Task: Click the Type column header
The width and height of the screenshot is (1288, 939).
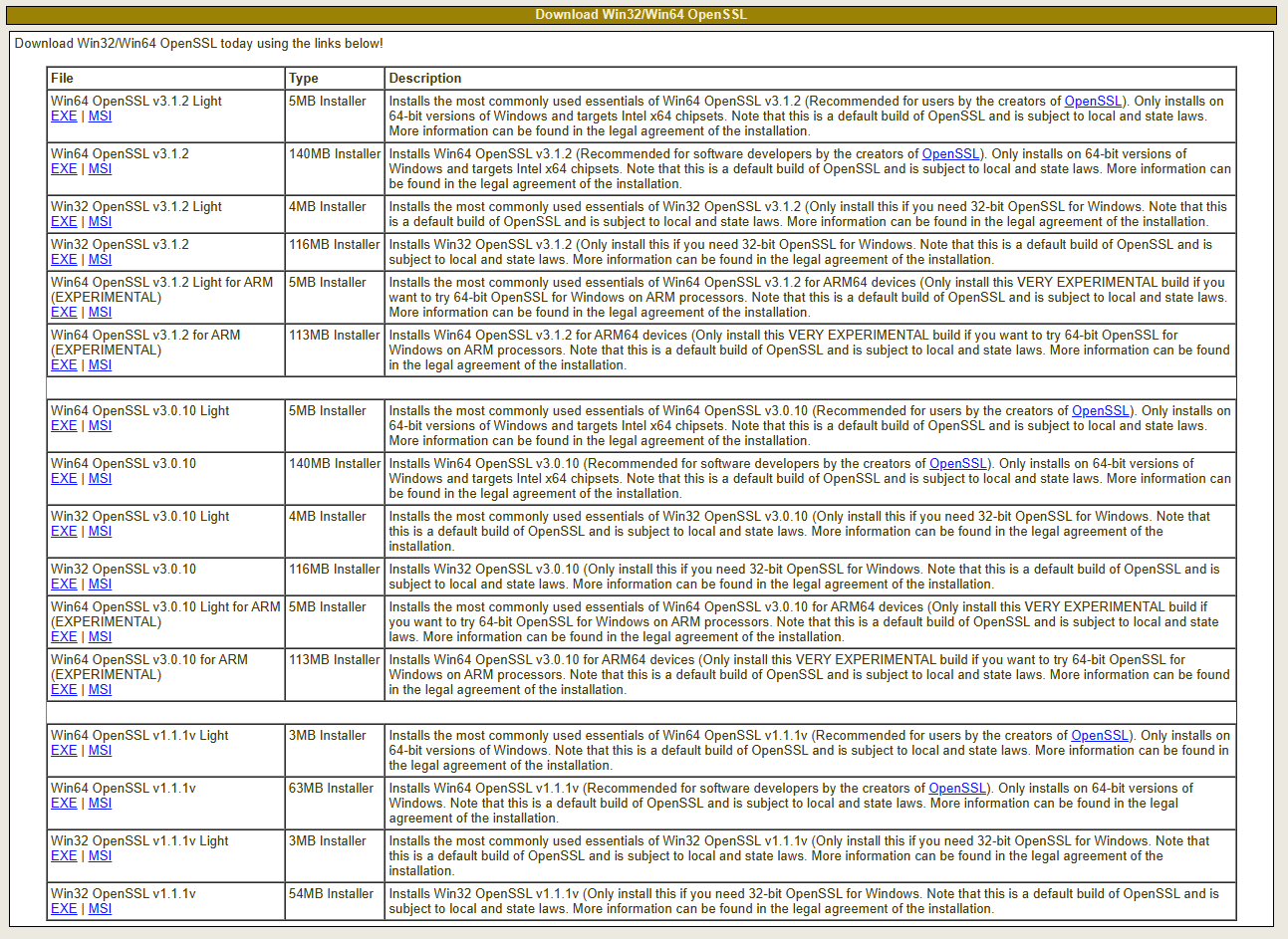Action: click(335, 79)
